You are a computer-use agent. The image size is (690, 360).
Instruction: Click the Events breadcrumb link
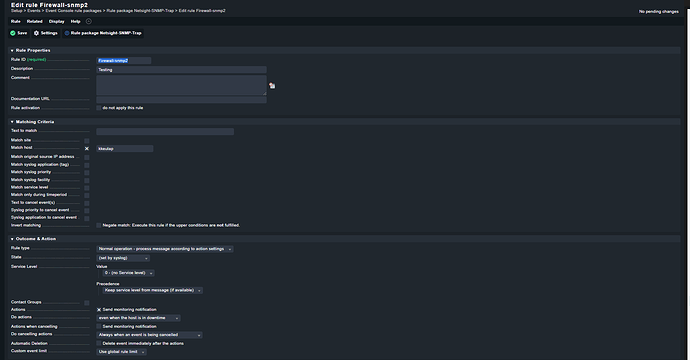[x=33, y=11]
